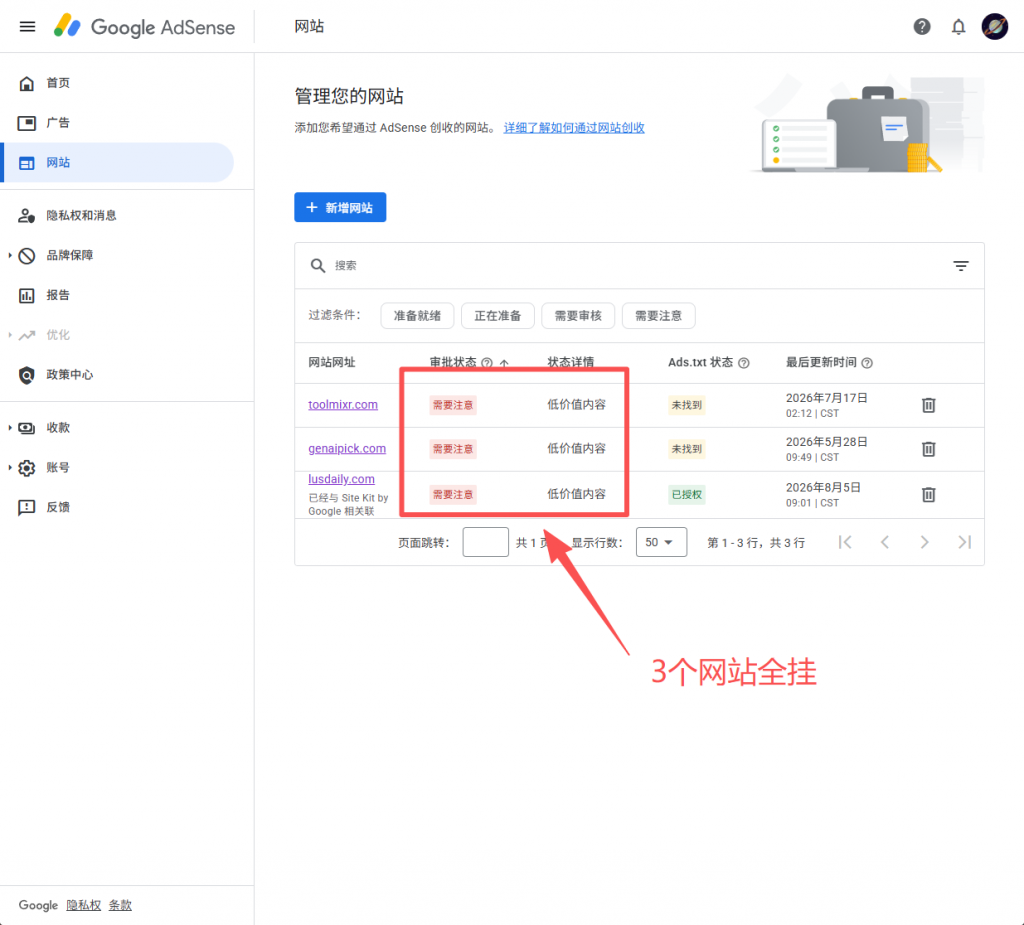Go to the previous page
The image size is (1024, 925).
(x=885, y=542)
